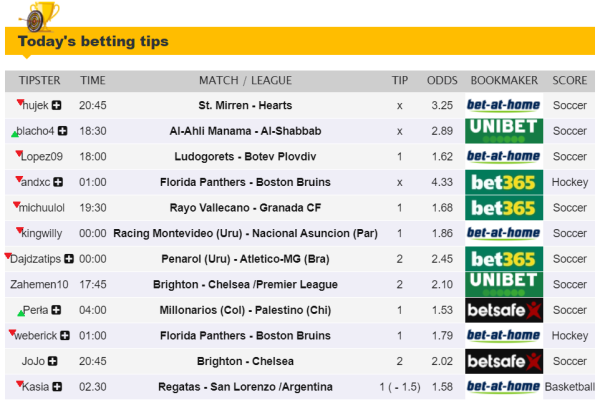
Task: Open bet-at-home logo in Kasia's row
Action: click(x=503, y=387)
